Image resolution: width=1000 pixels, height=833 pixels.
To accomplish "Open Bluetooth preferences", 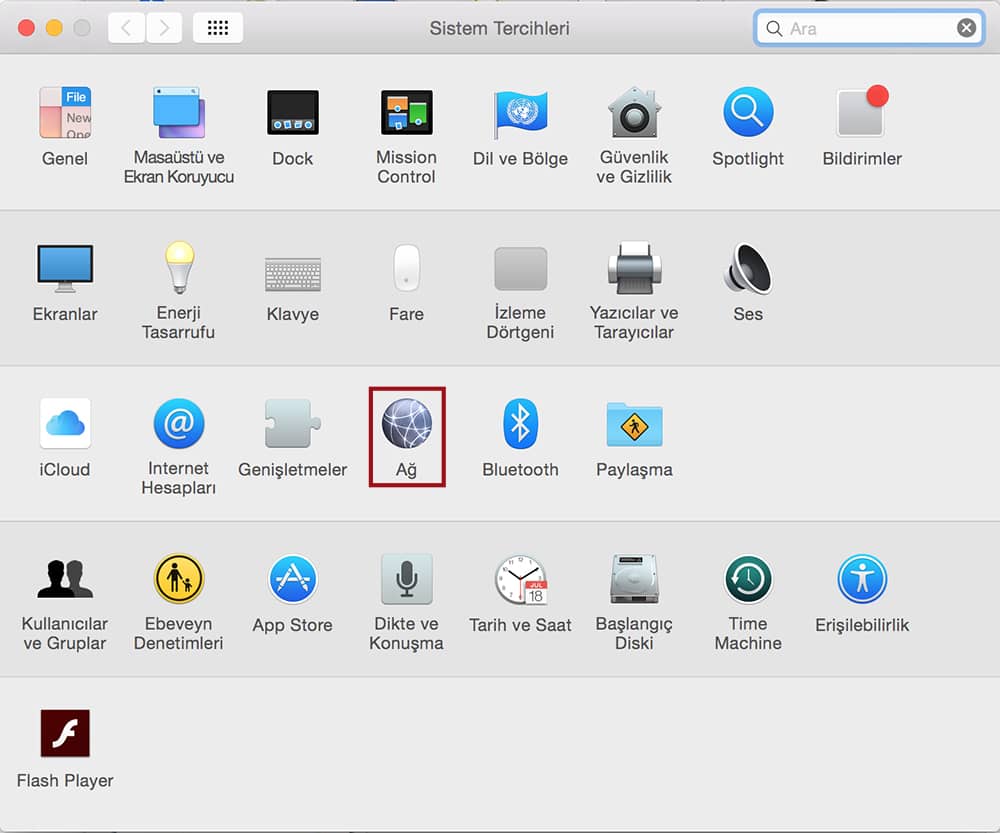I will 520,424.
